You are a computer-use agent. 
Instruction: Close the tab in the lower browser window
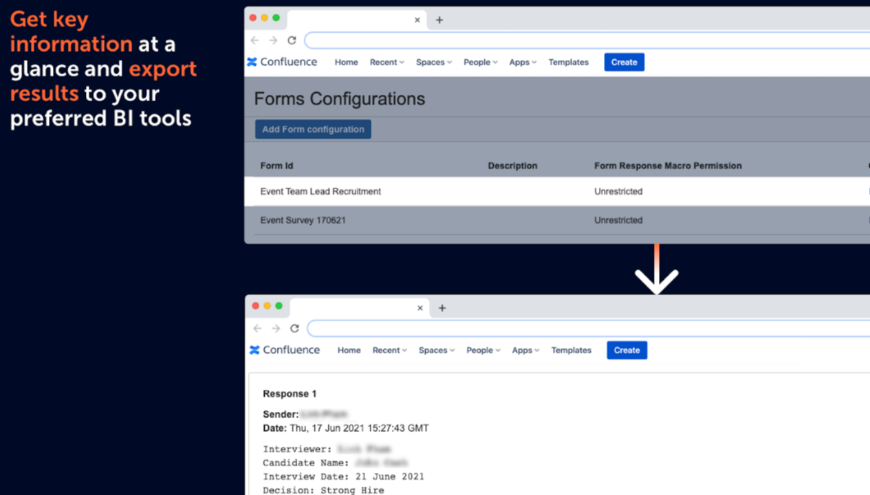tap(420, 308)
